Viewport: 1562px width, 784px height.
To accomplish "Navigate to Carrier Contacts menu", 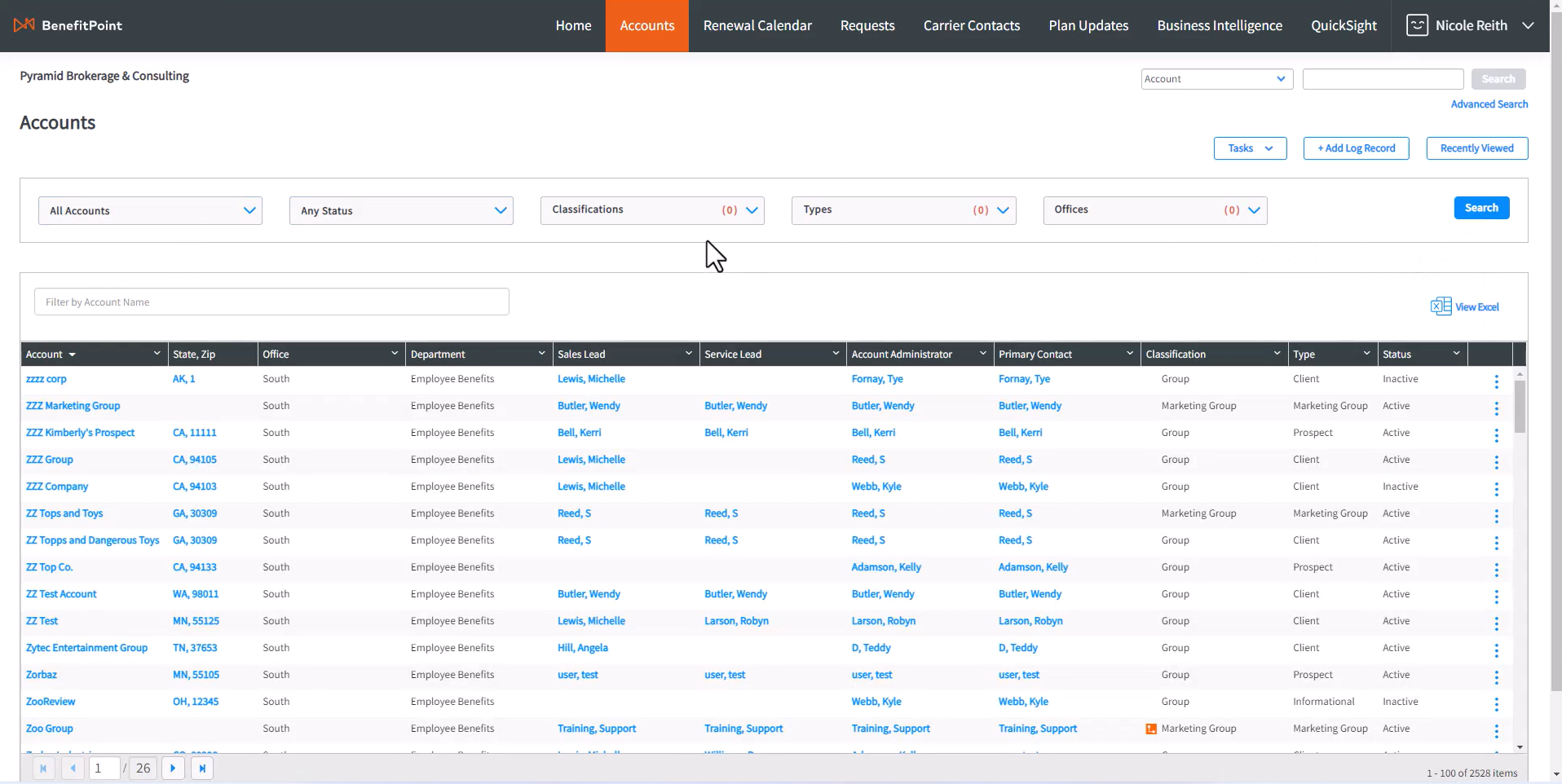I will (971, 26).
